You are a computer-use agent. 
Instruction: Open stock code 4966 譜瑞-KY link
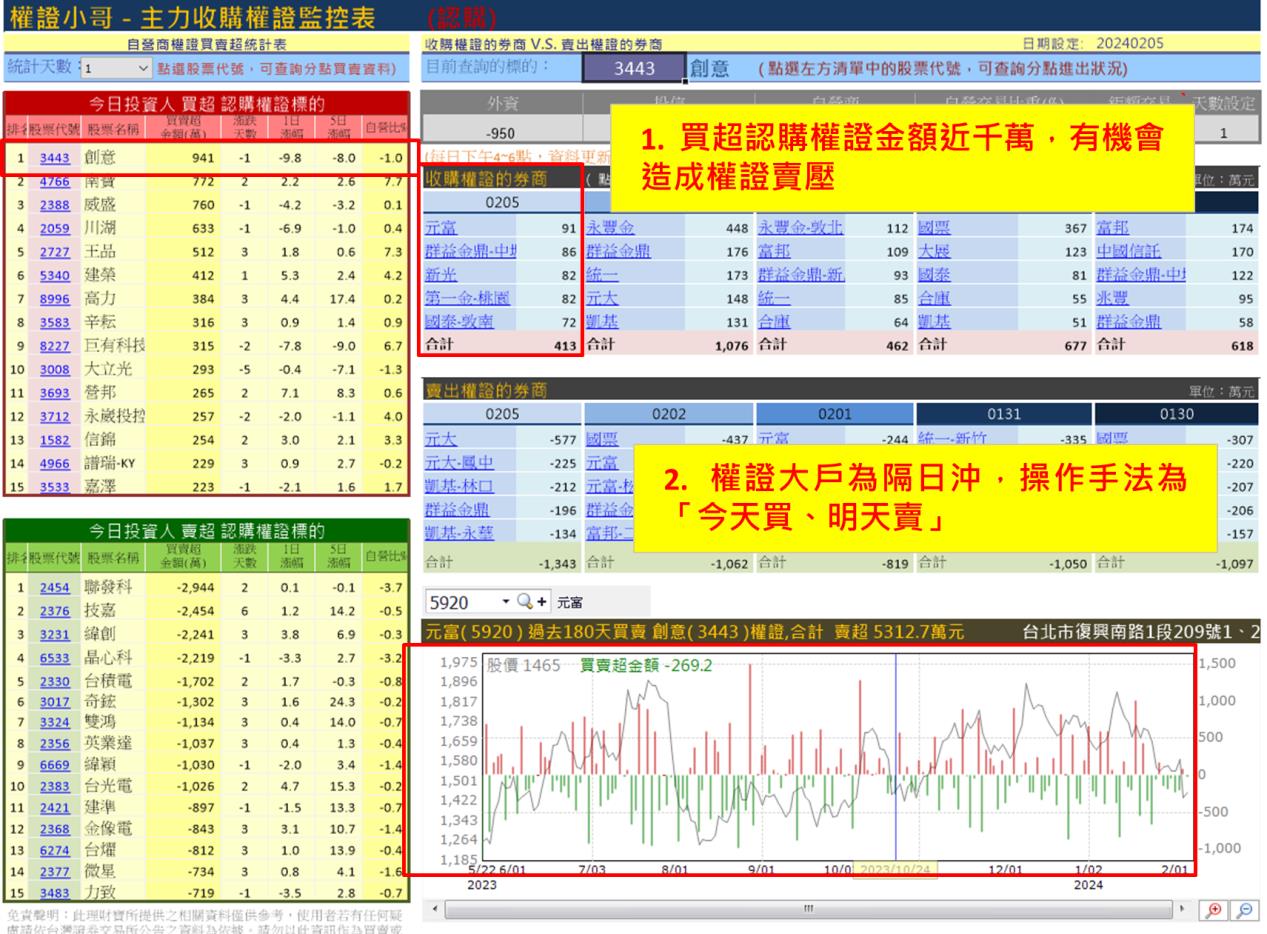[x=54, y=462]
